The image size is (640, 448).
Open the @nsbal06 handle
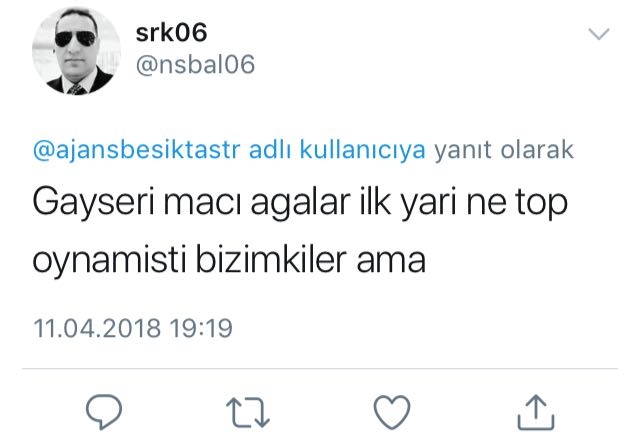pyautogui.click(x=195, y=64)
